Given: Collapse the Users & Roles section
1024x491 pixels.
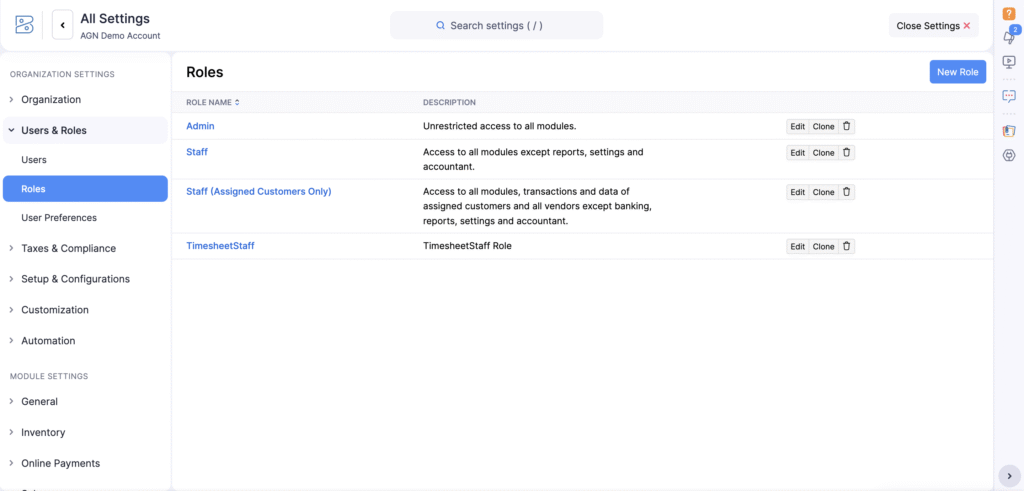Looking at the screenshot, I should click(86, 131).
